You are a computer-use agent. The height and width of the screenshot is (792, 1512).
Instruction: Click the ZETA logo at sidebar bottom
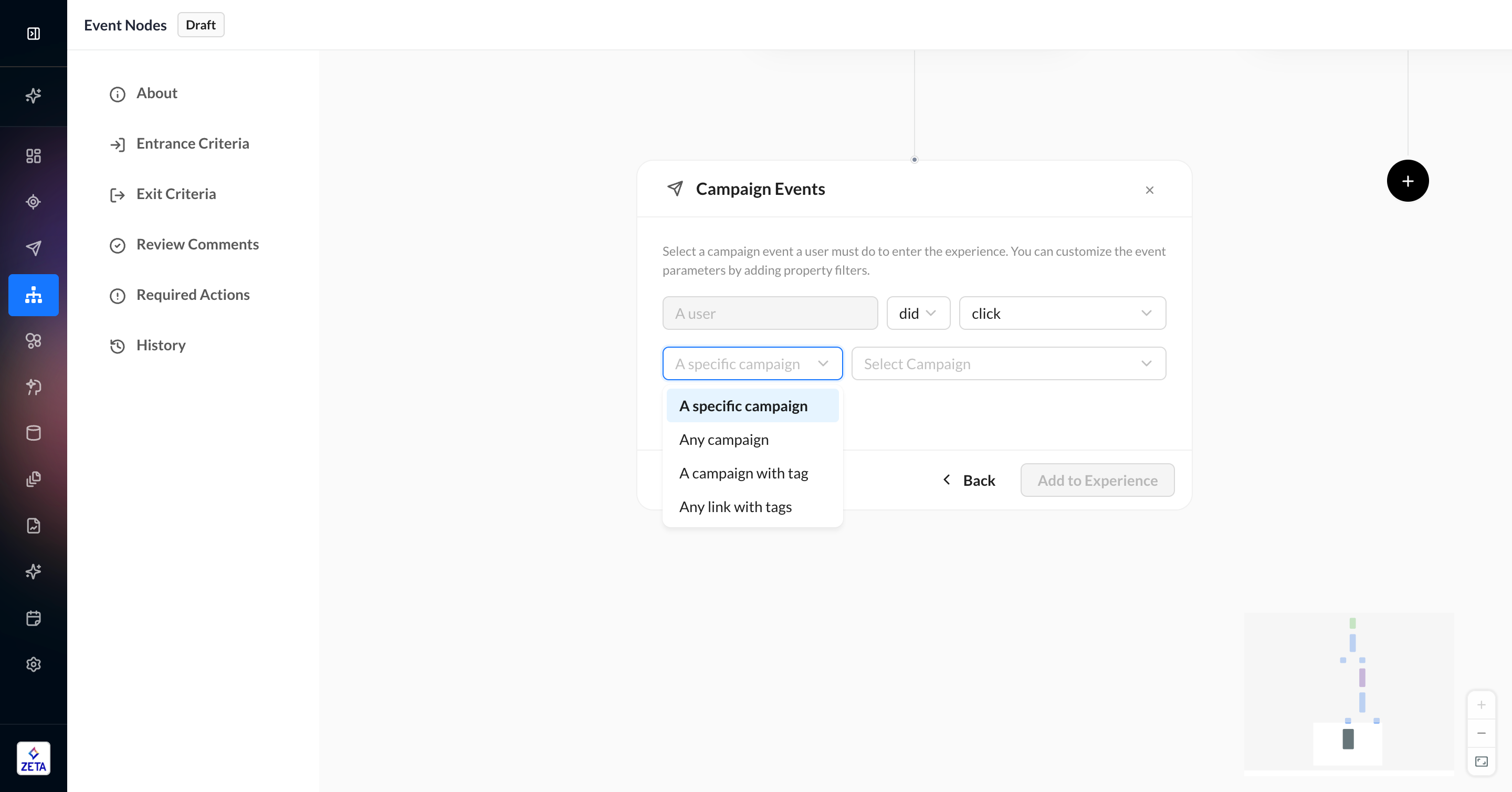pos(34,758)
